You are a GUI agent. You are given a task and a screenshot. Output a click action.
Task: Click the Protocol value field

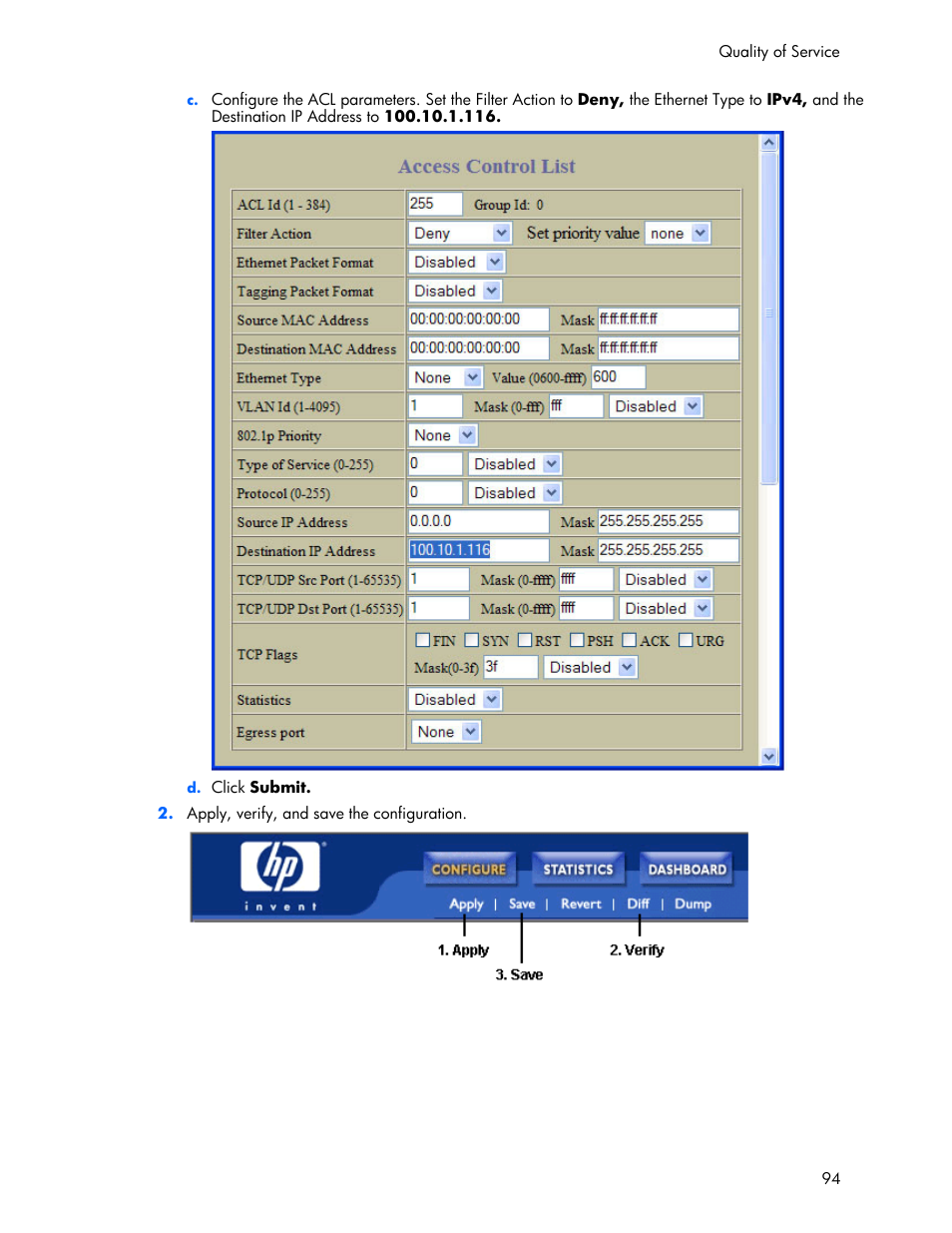point(435,493)
